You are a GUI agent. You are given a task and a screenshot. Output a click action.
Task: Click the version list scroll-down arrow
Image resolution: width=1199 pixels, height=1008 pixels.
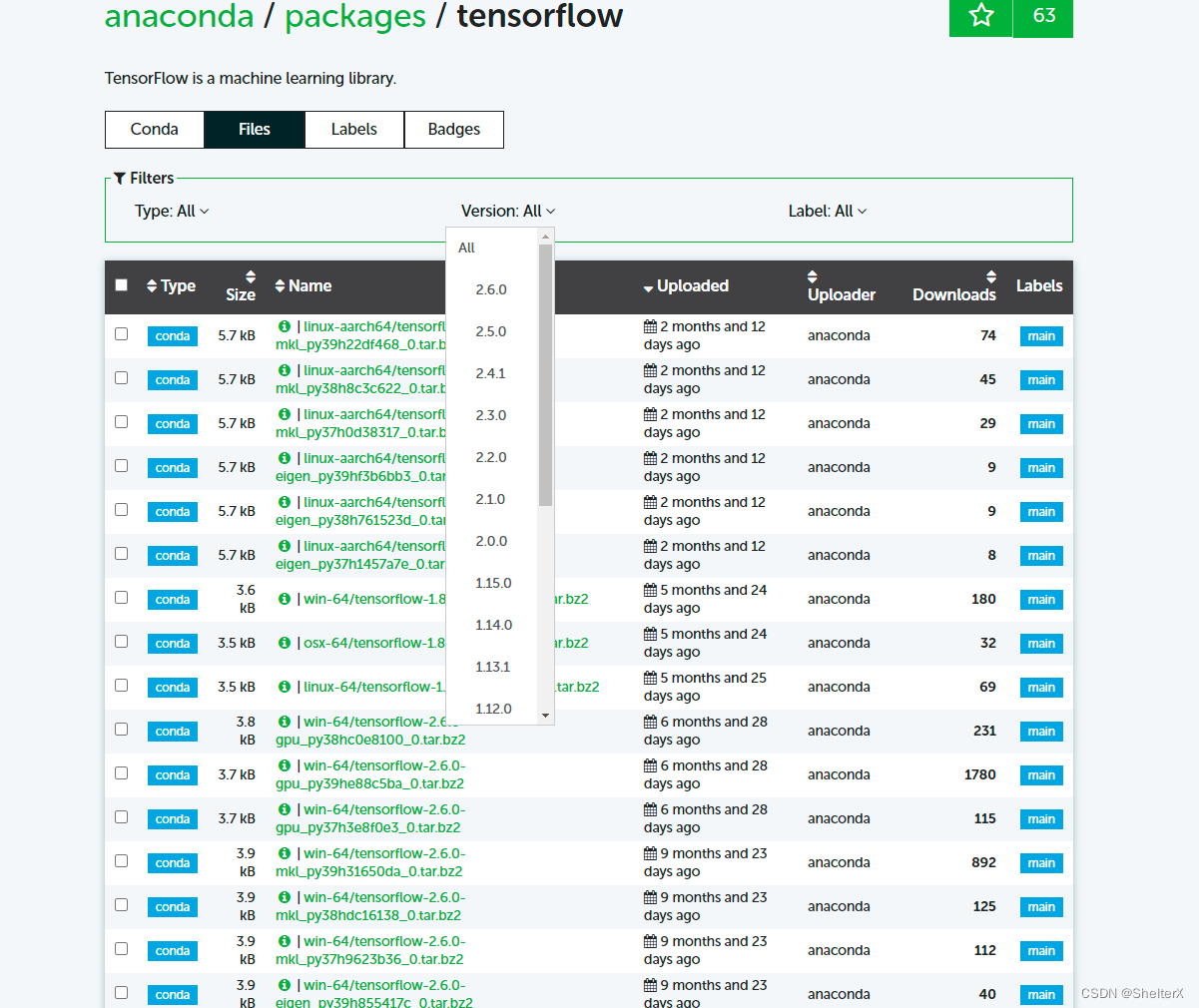(x=545, y=716)
